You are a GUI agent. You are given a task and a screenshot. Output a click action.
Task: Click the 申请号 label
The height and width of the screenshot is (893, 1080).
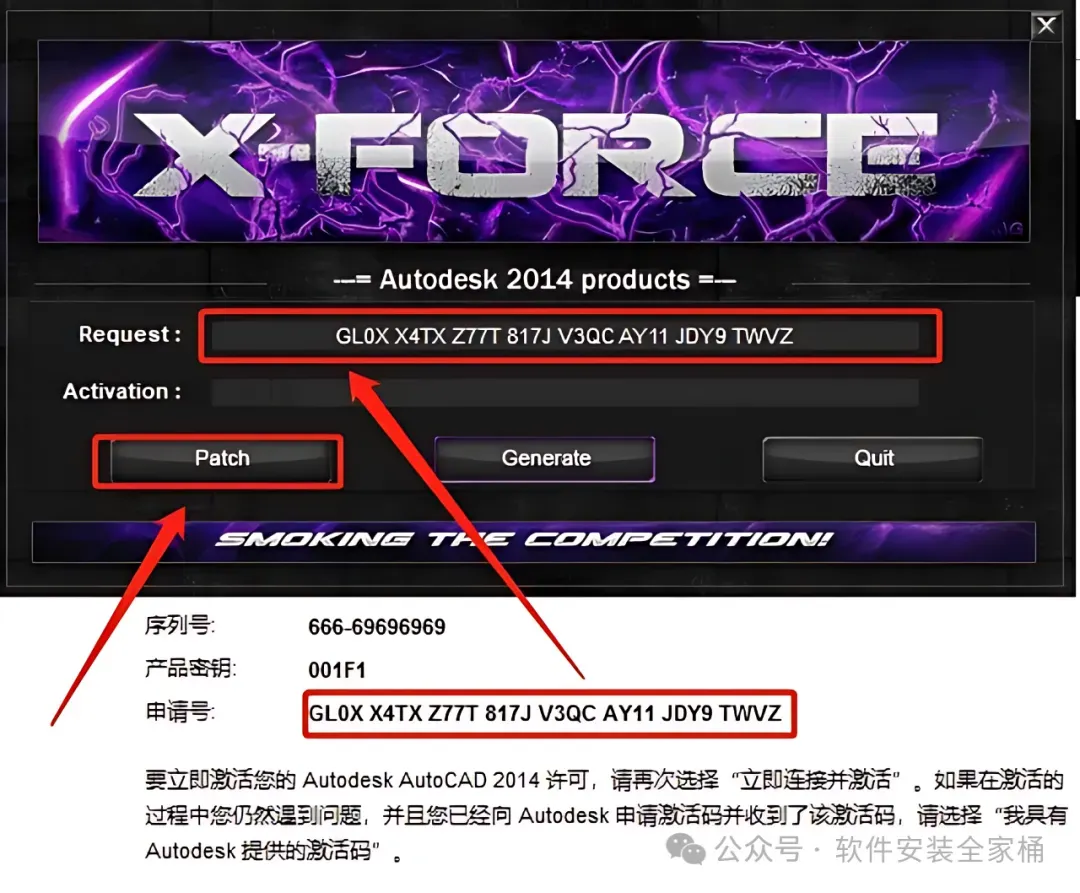click(x=180, y=711)
